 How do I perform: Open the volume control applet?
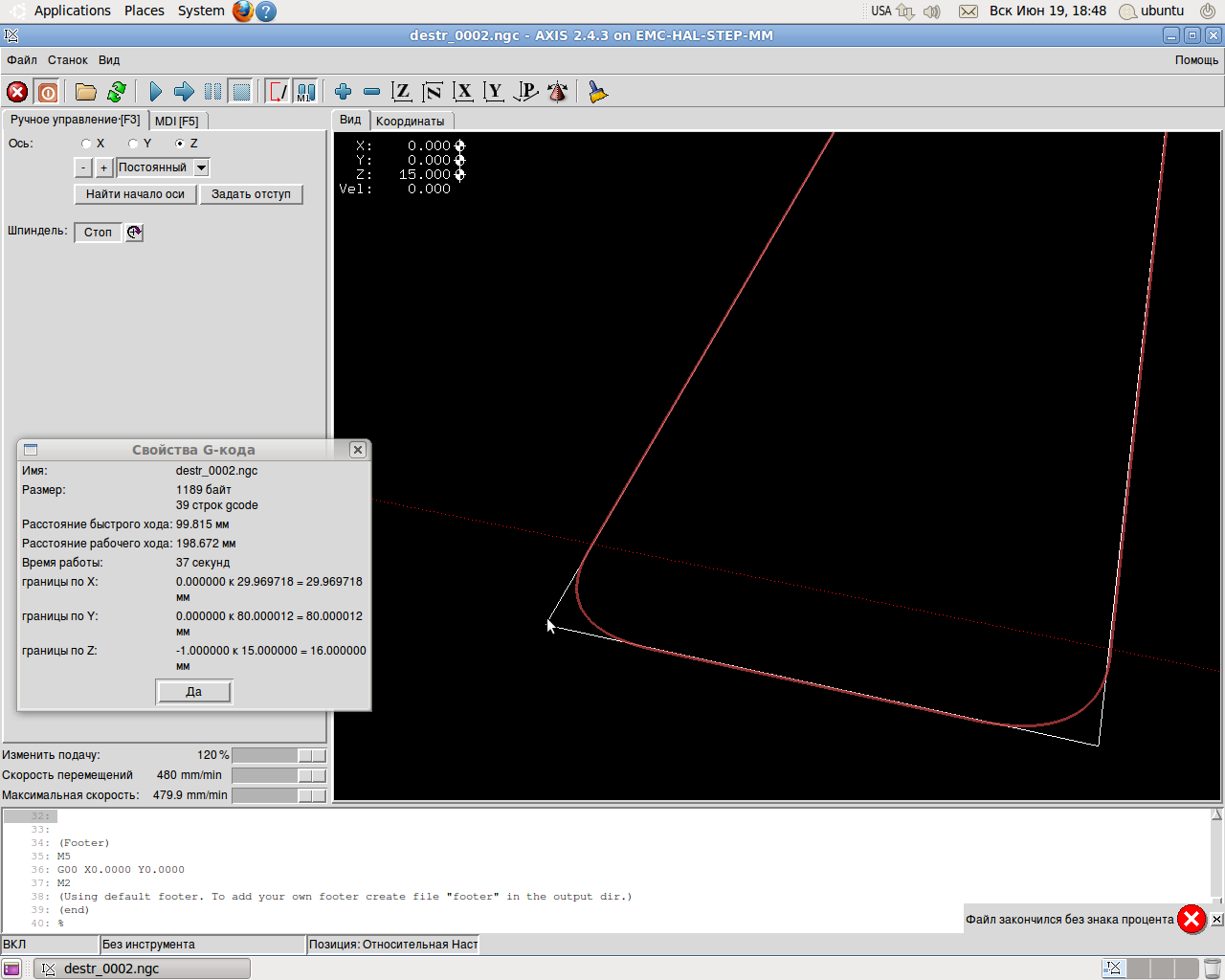coord(932,11)
